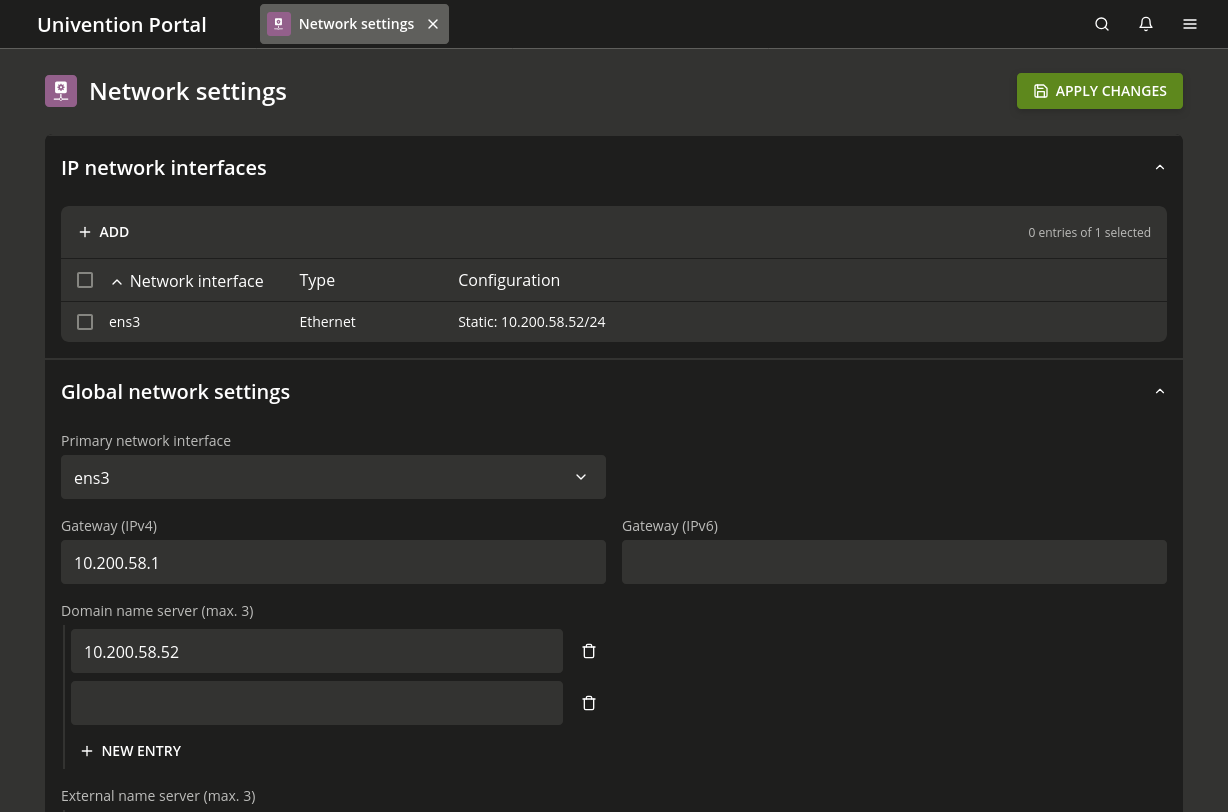Click the plus icon on the ADD button
Viewport: 1228px width, 812px height.
(x=86, y=231)
